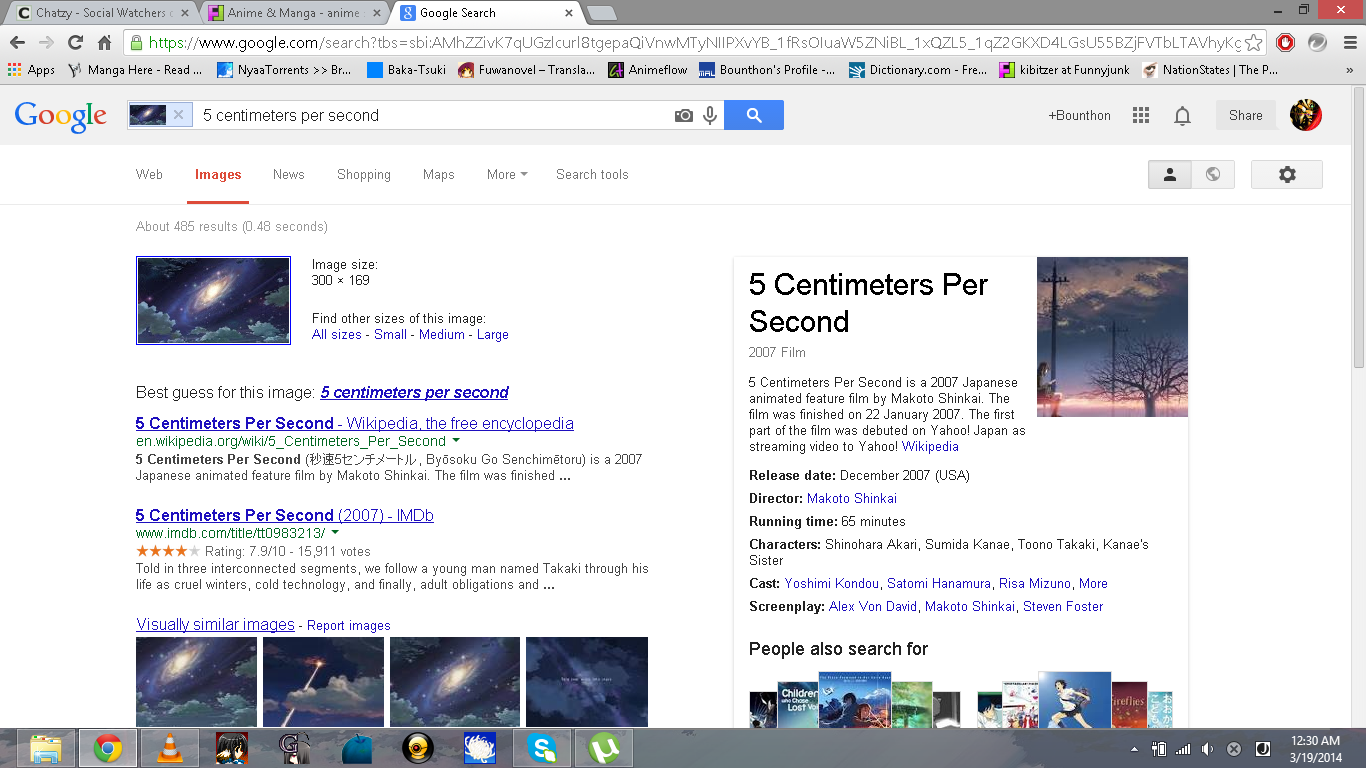
Task: Expand the More search categories dropdown
Action: click(x=507, y=175)
